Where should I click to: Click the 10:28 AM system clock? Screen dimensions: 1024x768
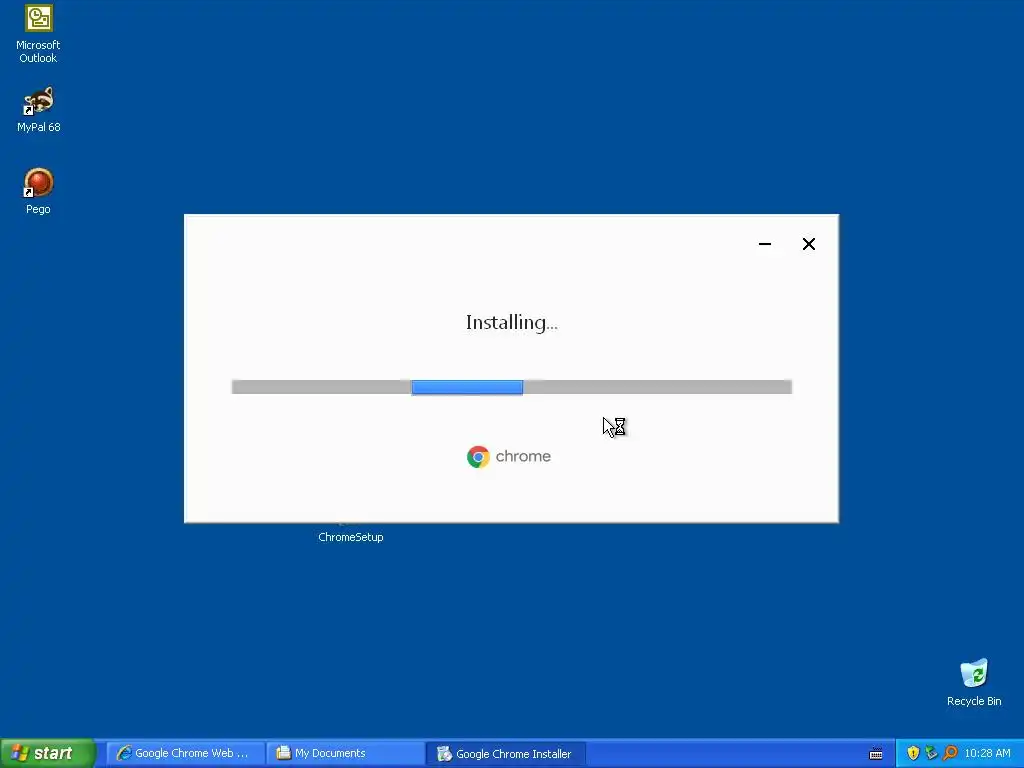click(987, 753)
